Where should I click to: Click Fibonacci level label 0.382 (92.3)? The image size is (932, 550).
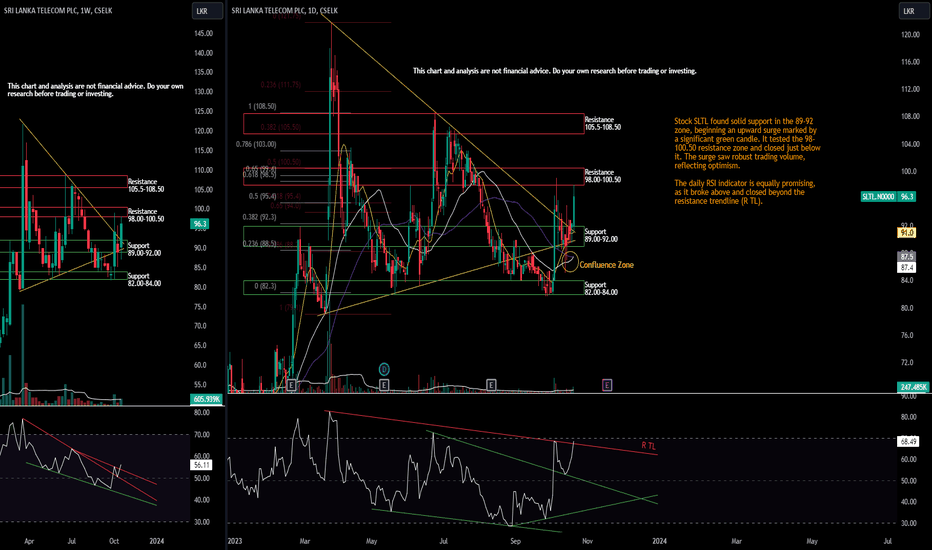(x=260, y=217)
